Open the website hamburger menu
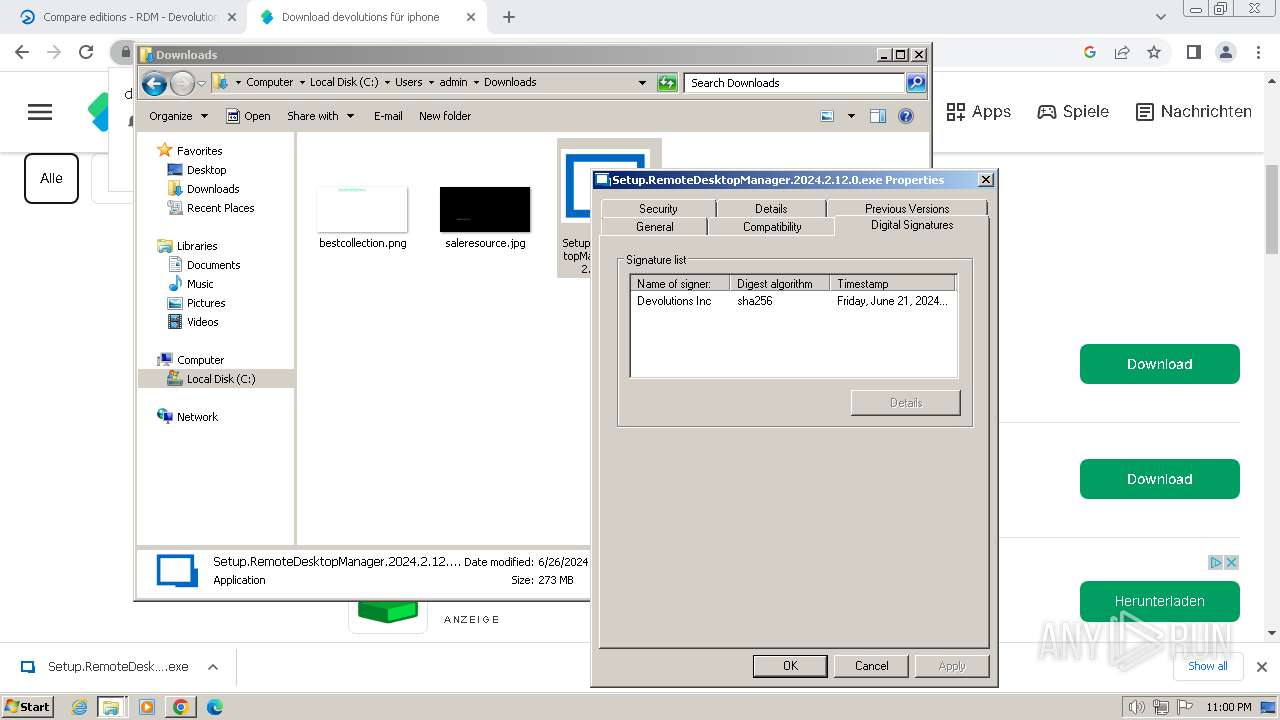1280x720 pixels. 40,112
